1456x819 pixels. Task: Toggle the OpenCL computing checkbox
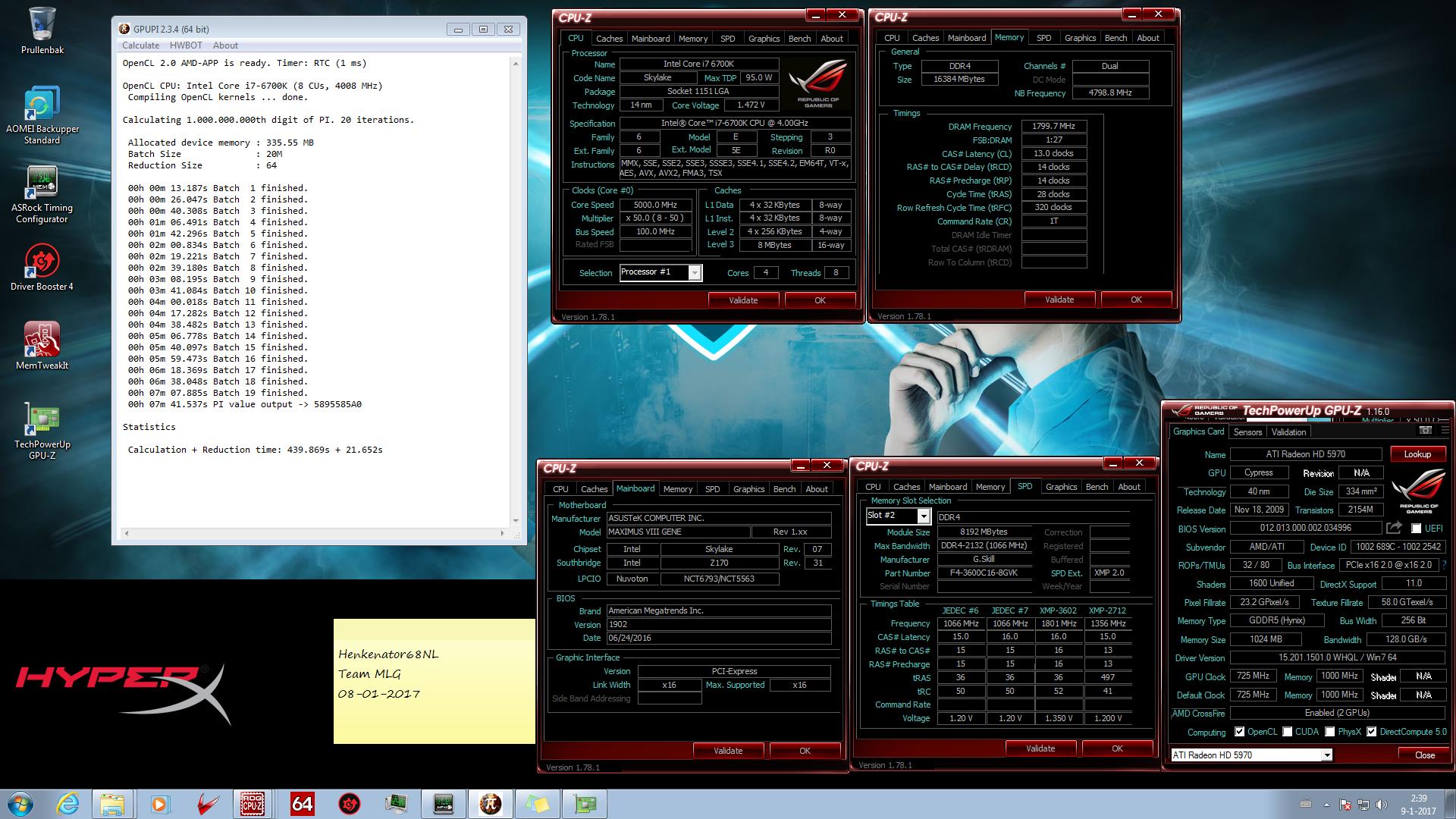pyautogui.click(x=1239, y=732)
